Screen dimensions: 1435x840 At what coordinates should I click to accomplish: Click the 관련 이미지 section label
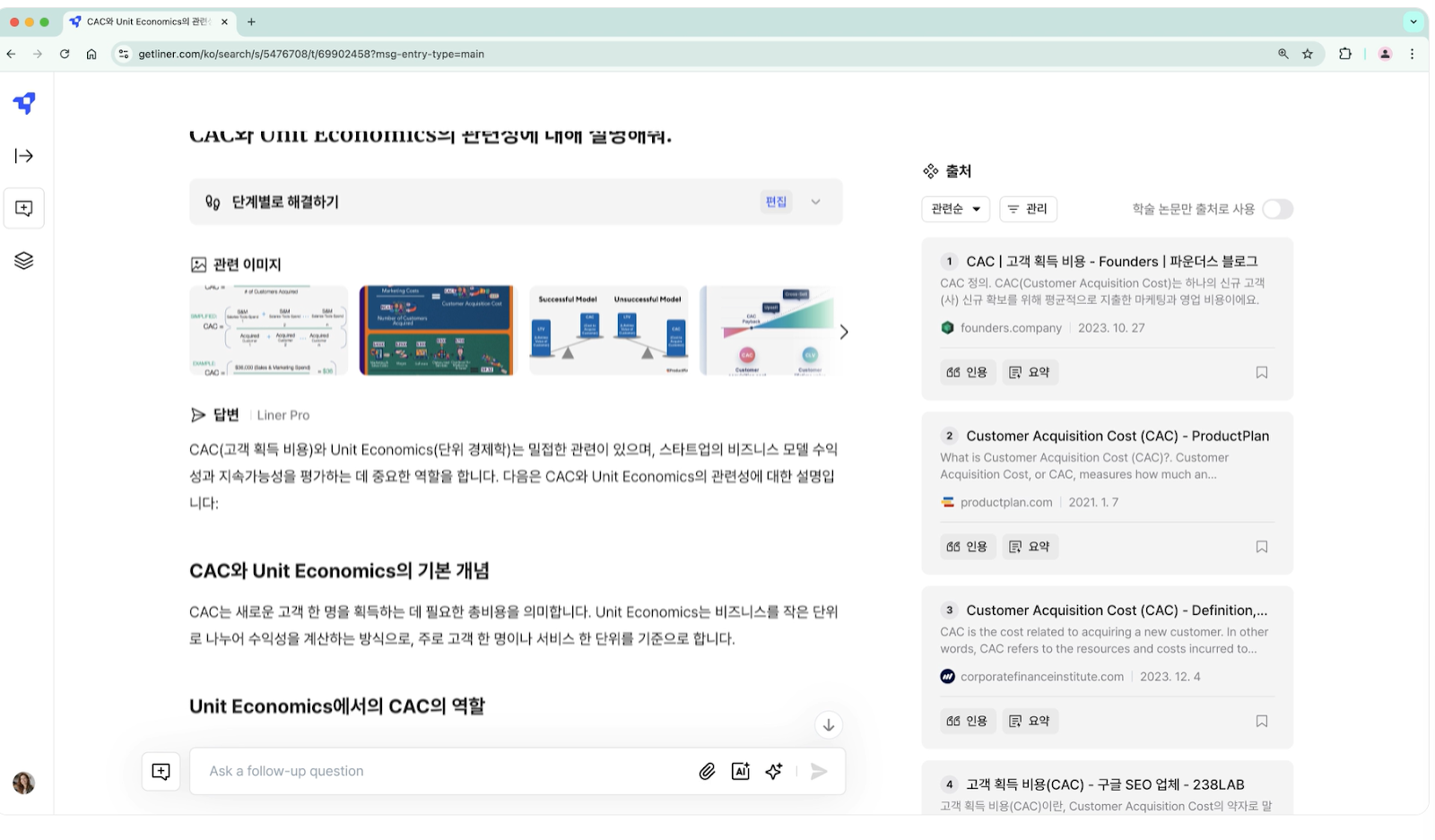click(x=248, y=264)
